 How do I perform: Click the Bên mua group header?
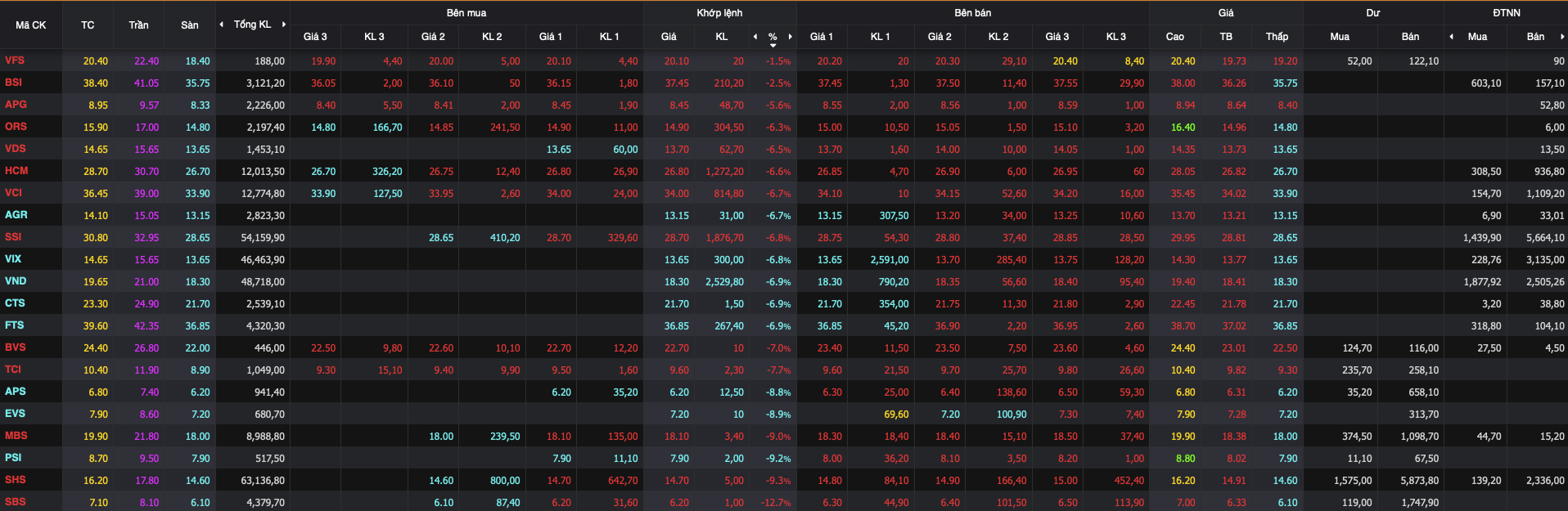click(x=466, y=13)
